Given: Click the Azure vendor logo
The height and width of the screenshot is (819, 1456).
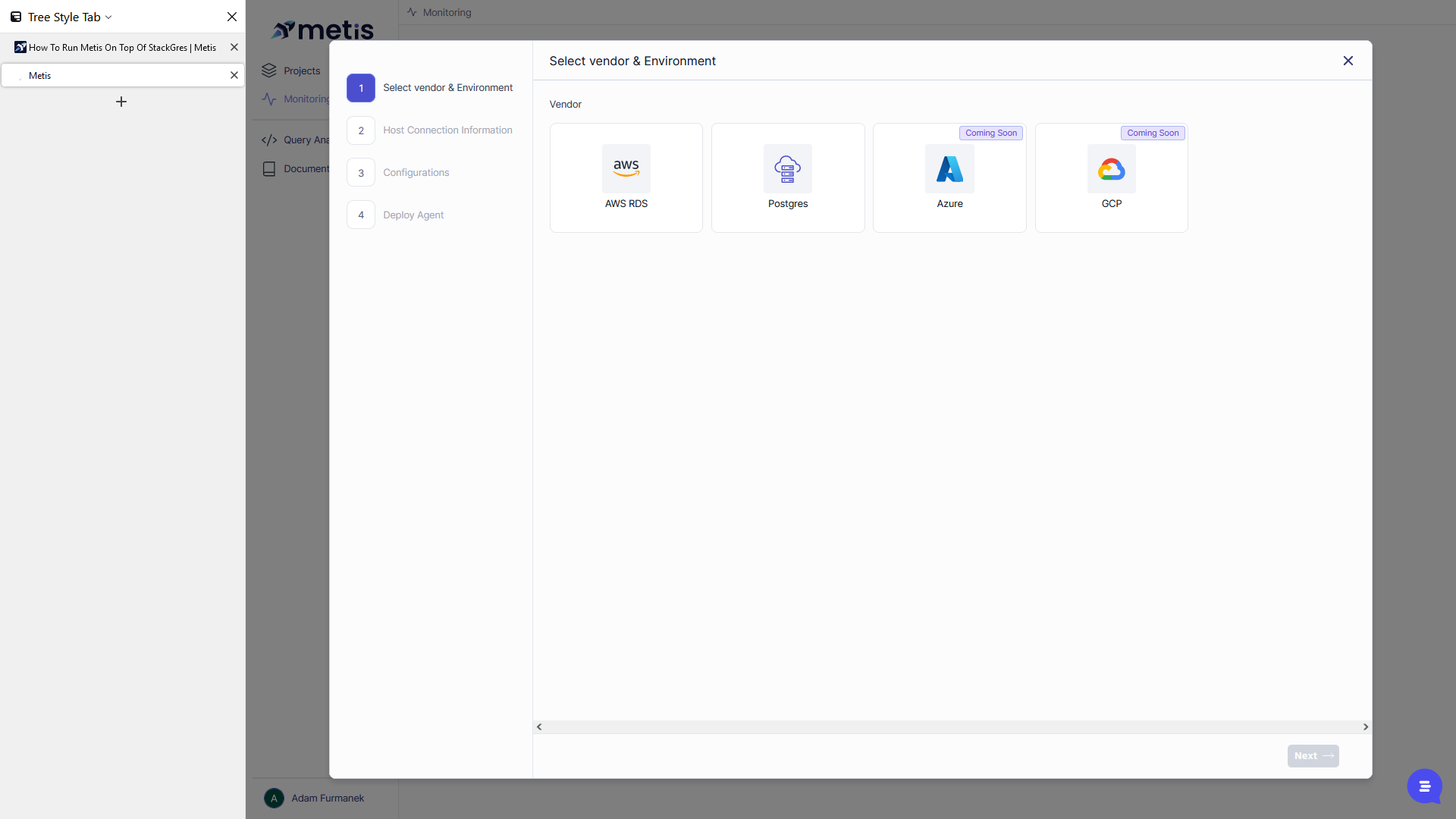Looking at the screenshot, I should pyautogui.click(x=949, y=168).
